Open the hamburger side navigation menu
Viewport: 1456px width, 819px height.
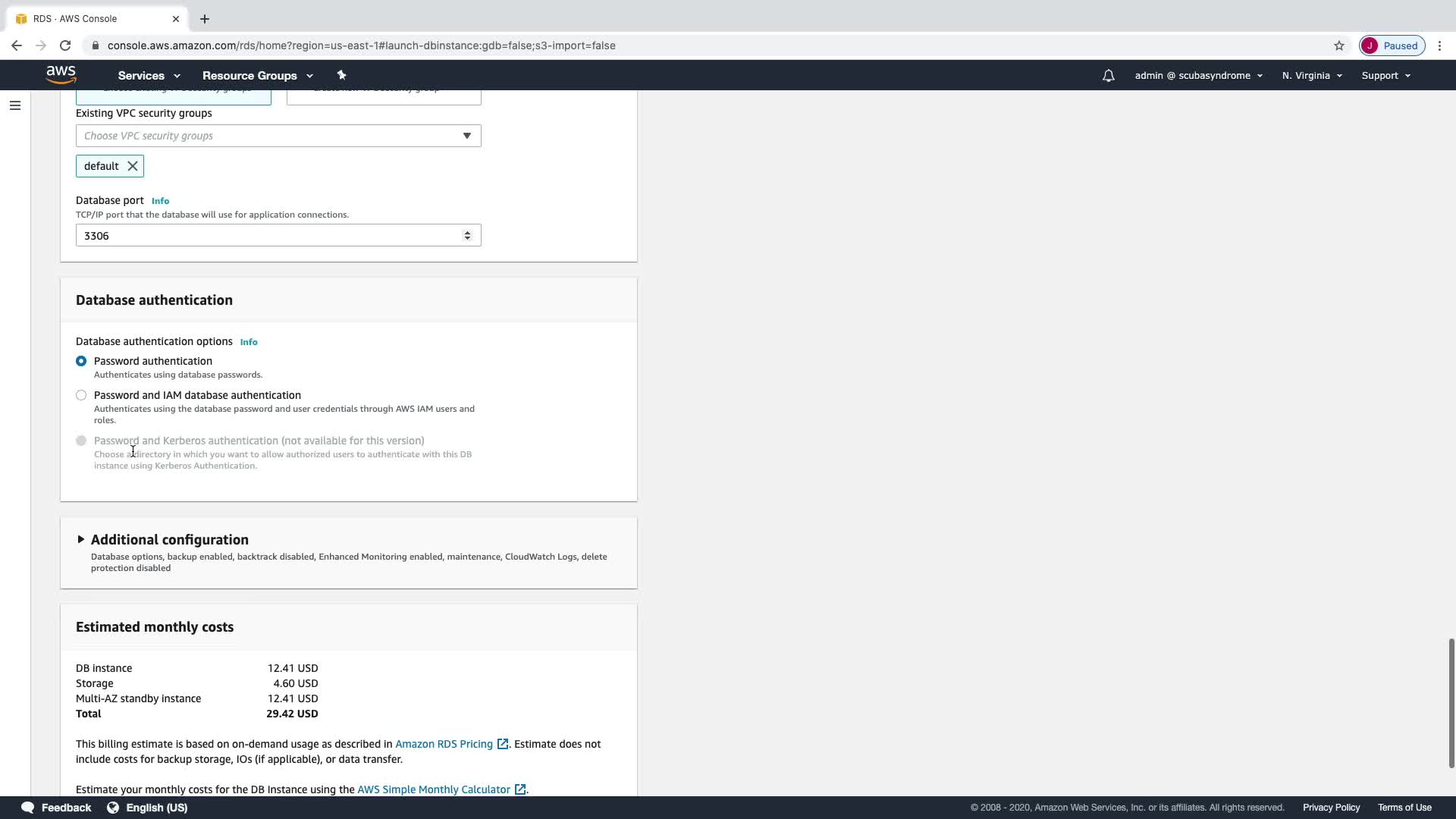point(14,105)
